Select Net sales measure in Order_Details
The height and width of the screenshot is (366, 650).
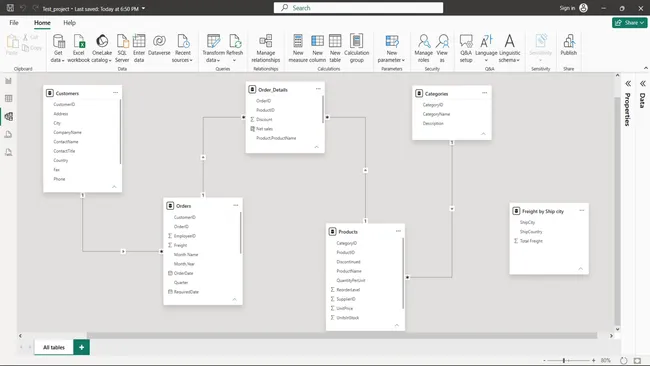(x=264, y=129)
